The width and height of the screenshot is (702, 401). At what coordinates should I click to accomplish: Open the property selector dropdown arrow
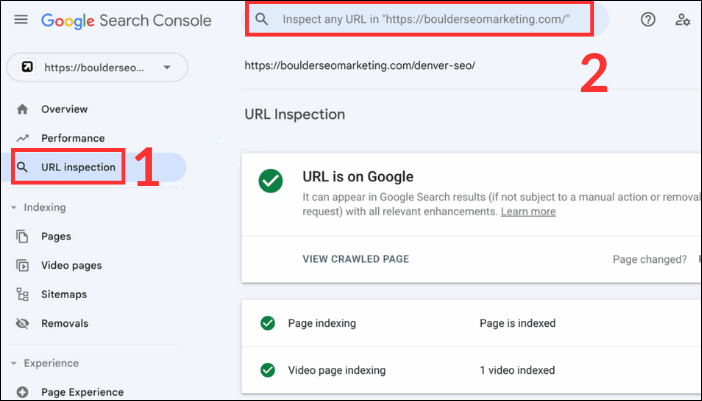tap(167, 68)
